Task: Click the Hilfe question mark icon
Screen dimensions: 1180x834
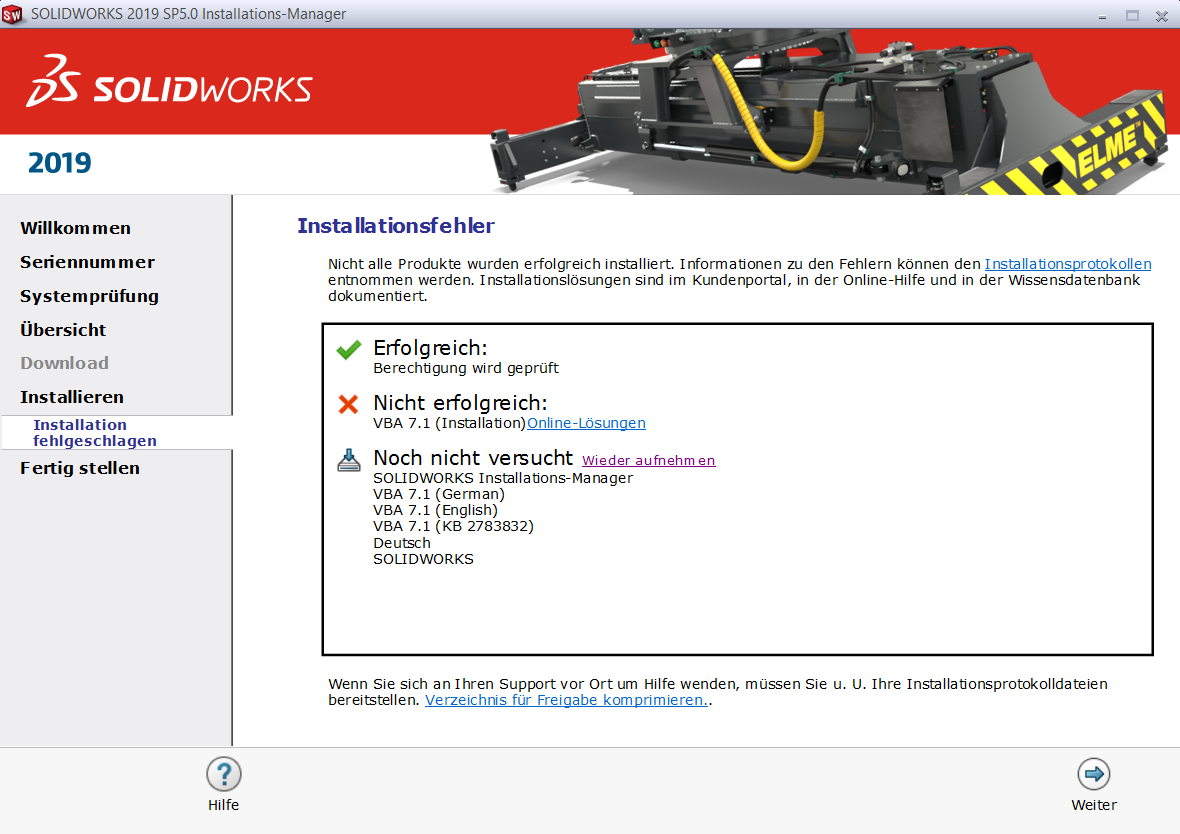Action: [224, 774]
